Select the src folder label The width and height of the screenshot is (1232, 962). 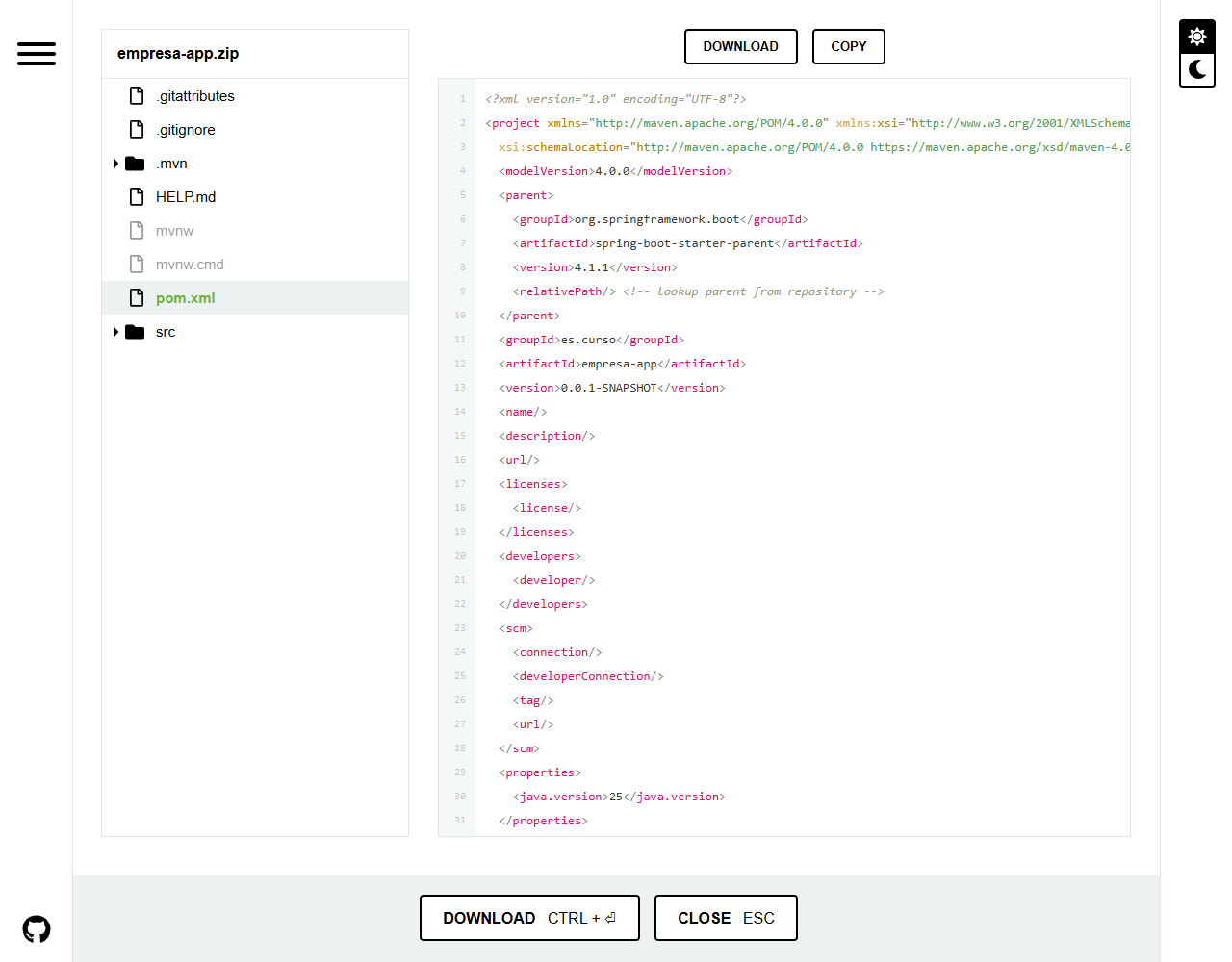pos(166,332)
